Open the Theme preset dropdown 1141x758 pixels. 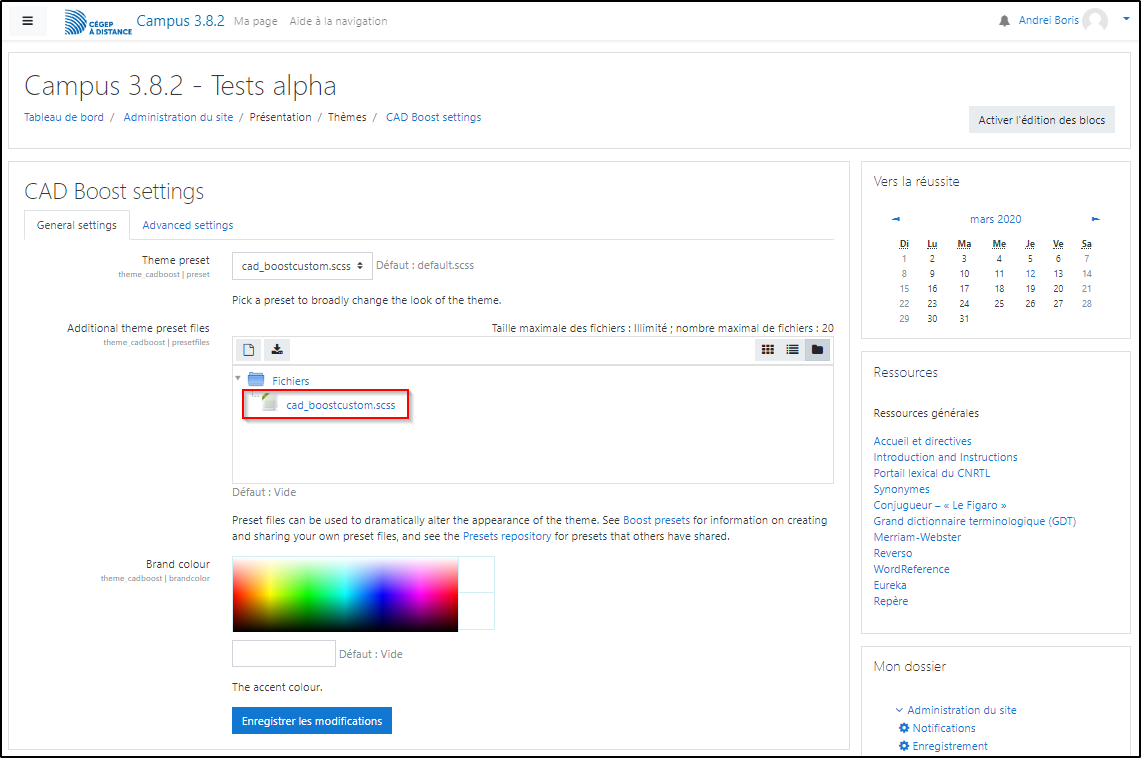pos(302,266)
